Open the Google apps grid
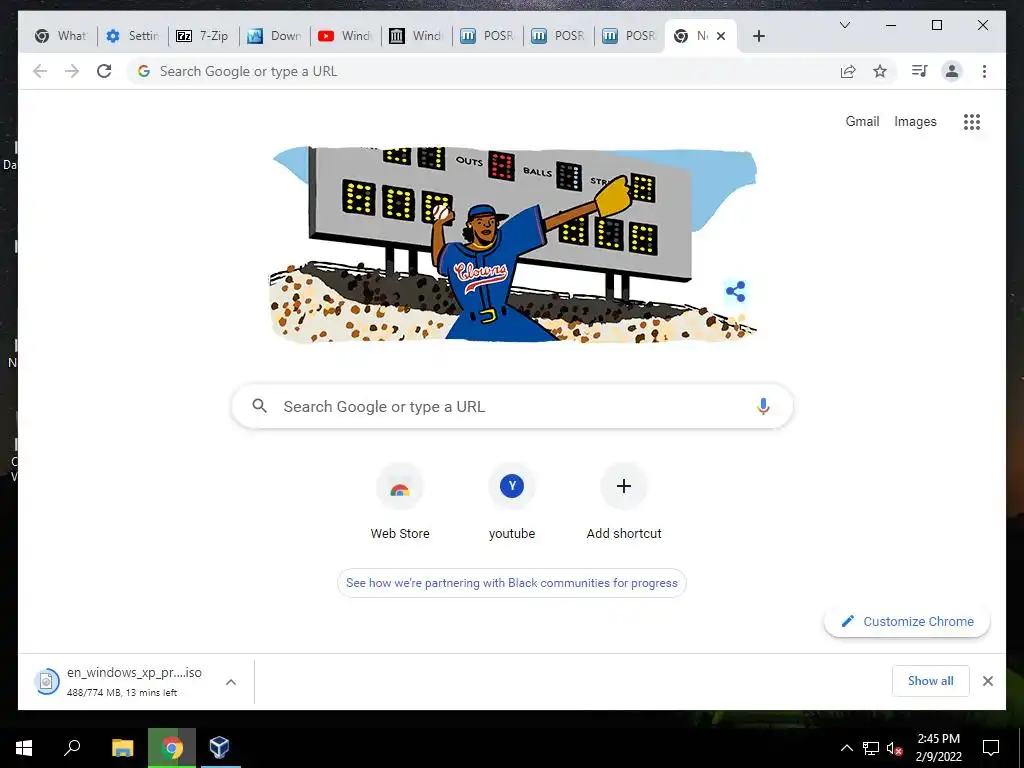This screenshot has width=1024, height=768. click(x=972, y=121)
